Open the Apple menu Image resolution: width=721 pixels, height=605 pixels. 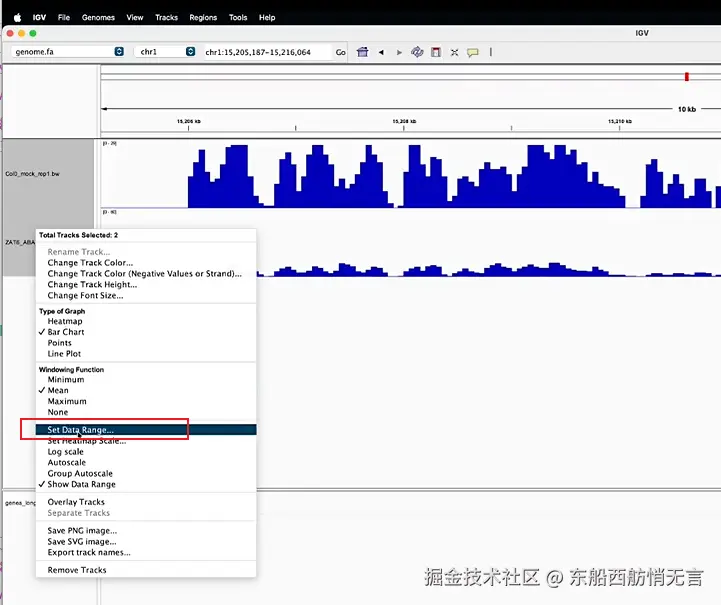(x=17, y=17)
